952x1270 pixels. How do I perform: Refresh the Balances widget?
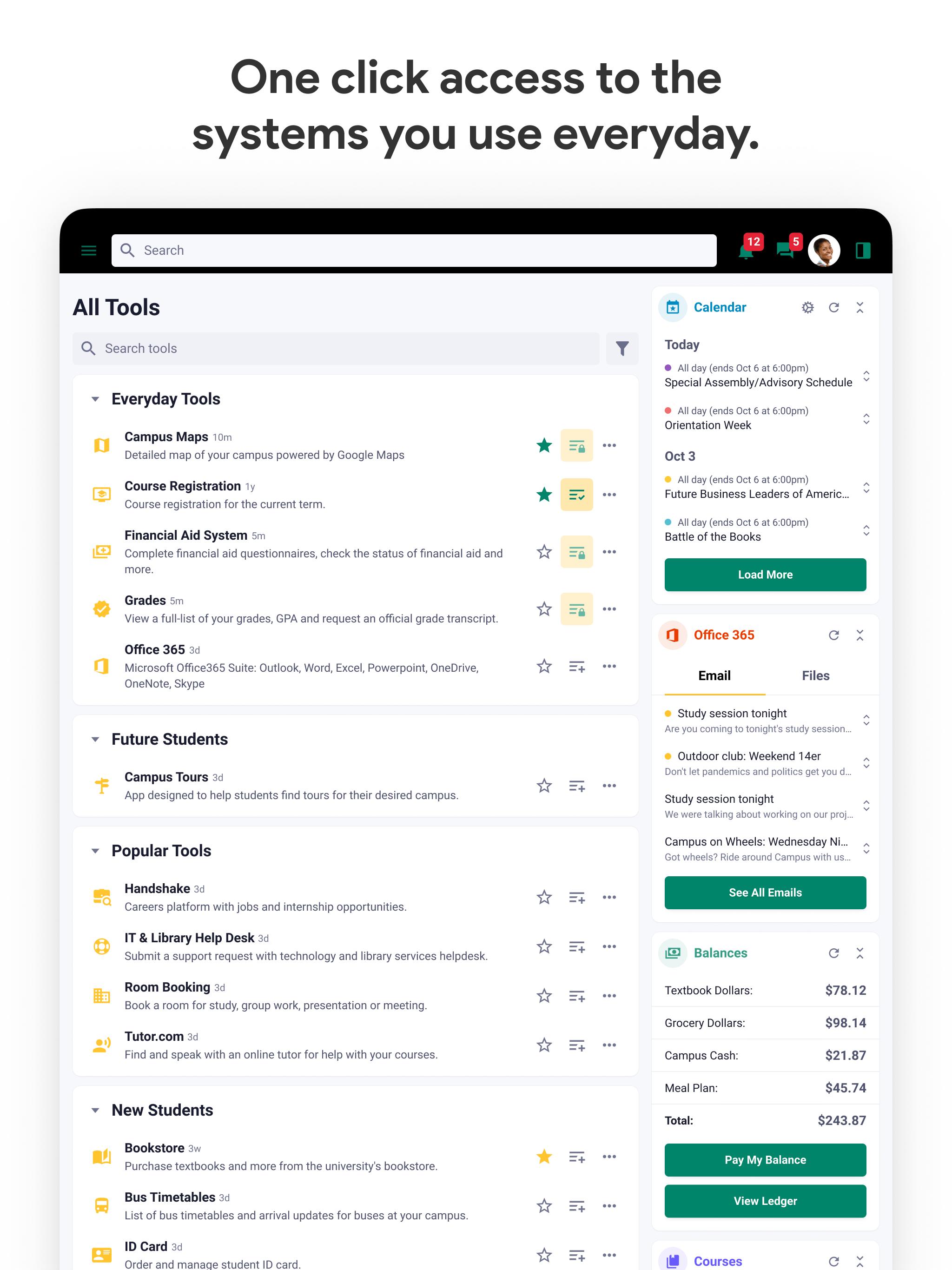click(834, 953)
